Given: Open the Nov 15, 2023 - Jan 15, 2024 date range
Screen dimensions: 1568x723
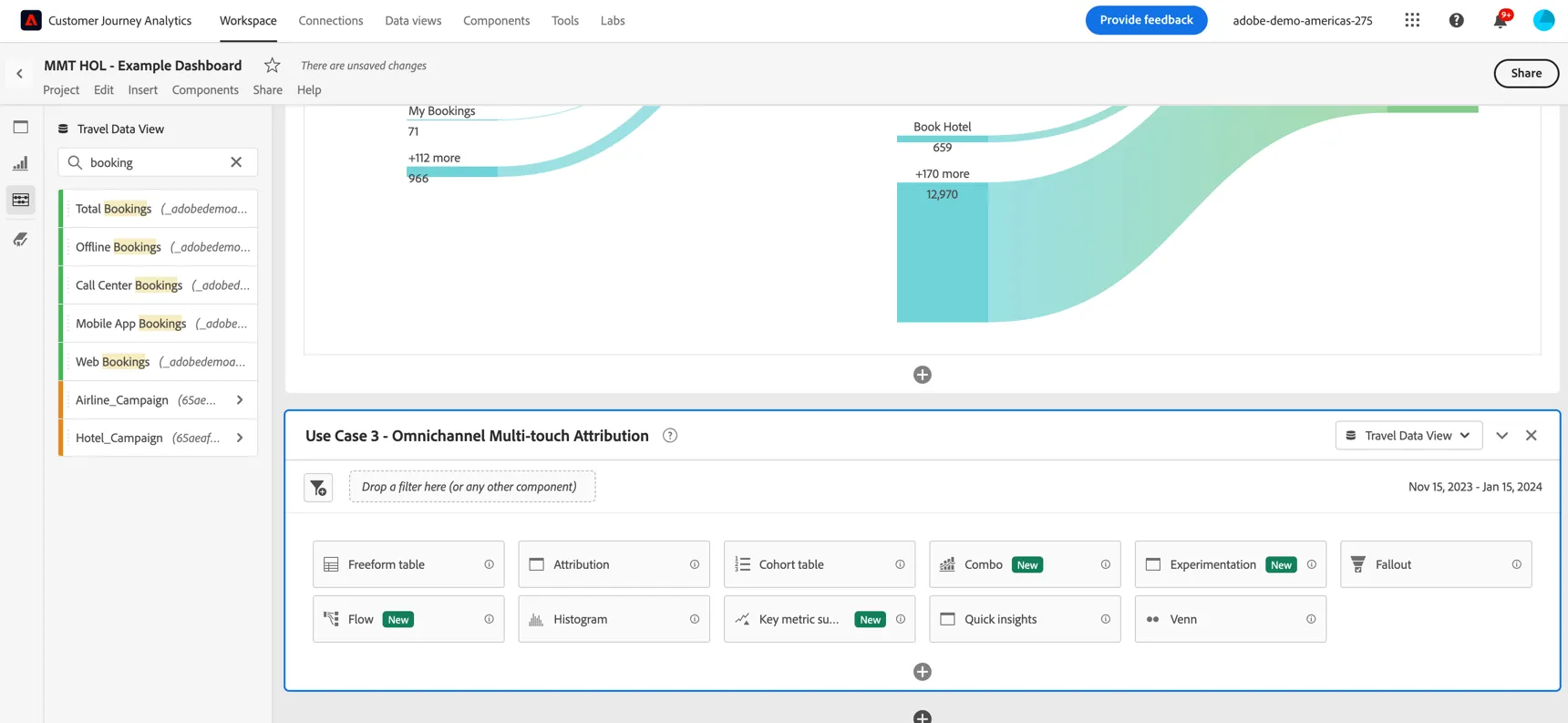Looking at the screenshot, I should tap(1475, 487).
